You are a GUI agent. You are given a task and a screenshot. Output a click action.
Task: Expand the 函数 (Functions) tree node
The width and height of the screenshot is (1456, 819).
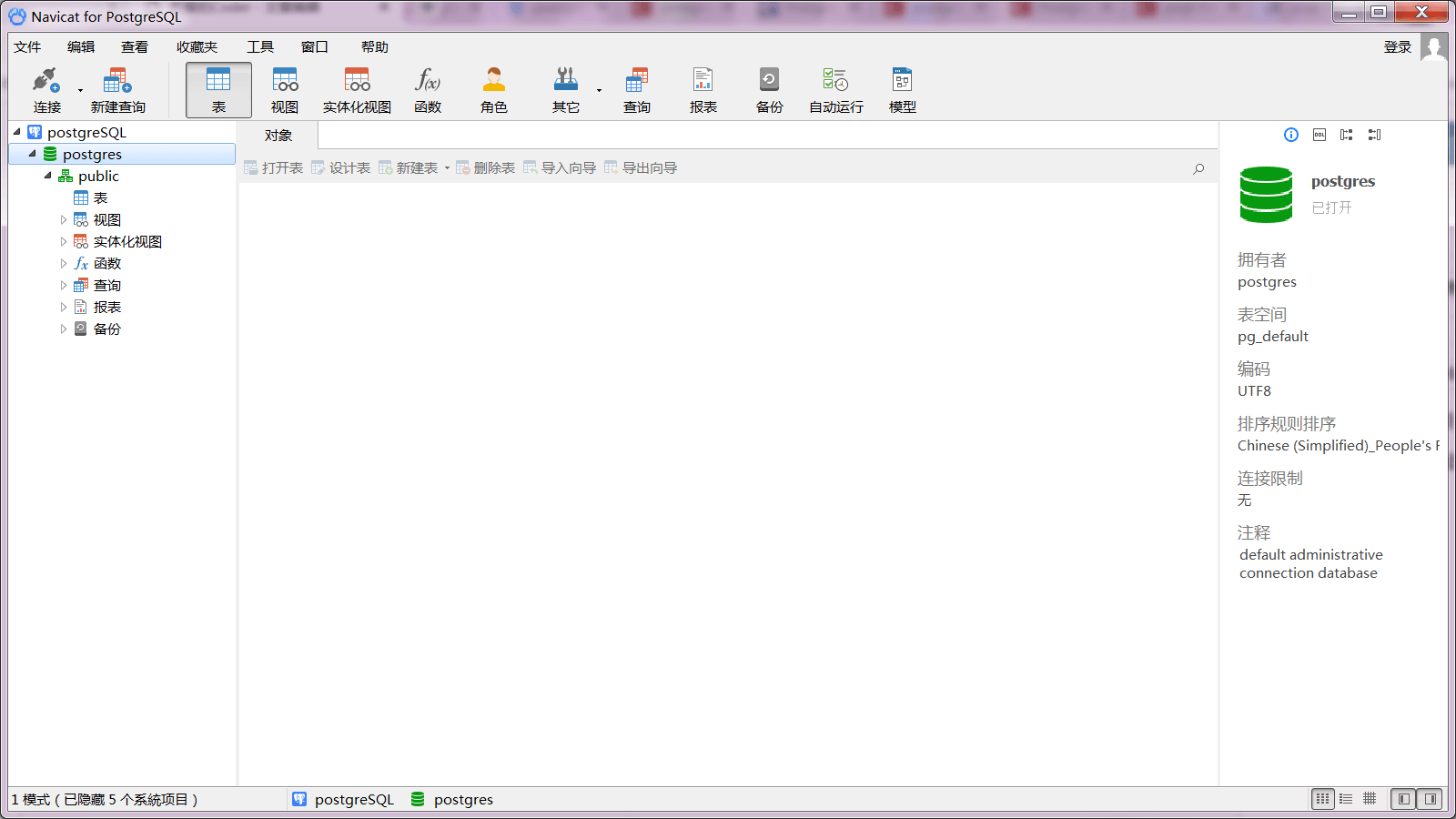point(64,263)
